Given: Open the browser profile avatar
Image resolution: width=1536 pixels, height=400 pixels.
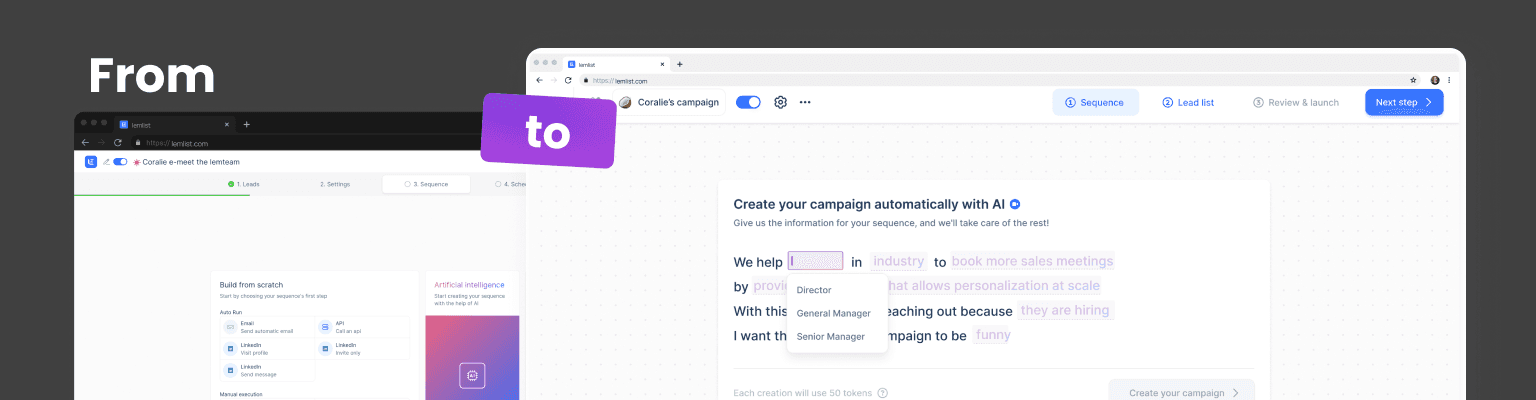Looking at the screenshot, I should coord(1435,80).
